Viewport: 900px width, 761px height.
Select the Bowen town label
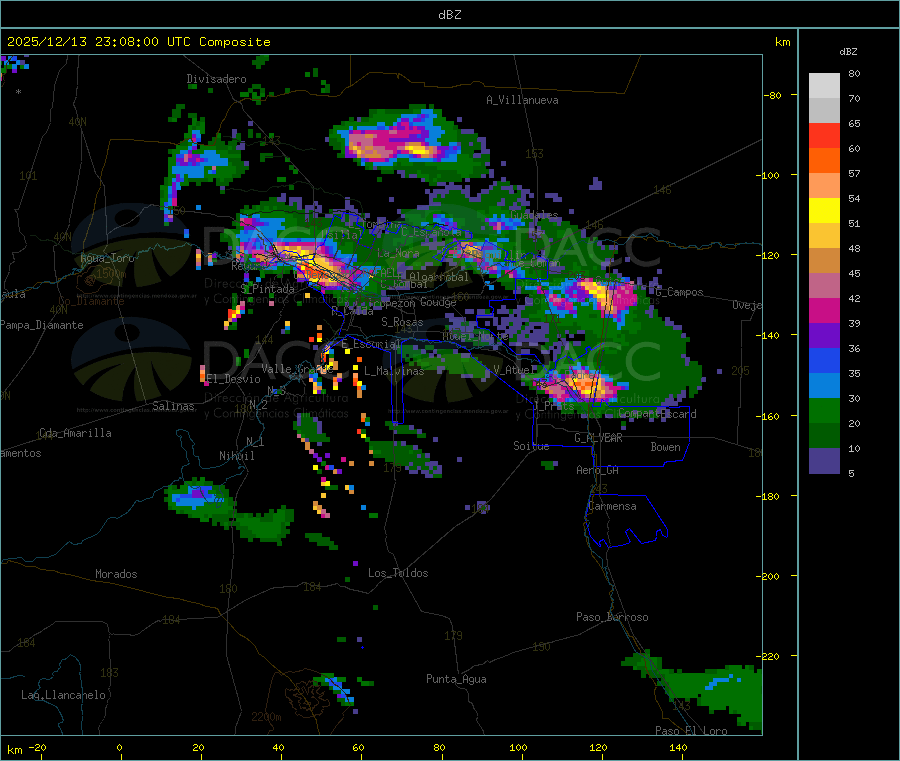tap(665, 447)
